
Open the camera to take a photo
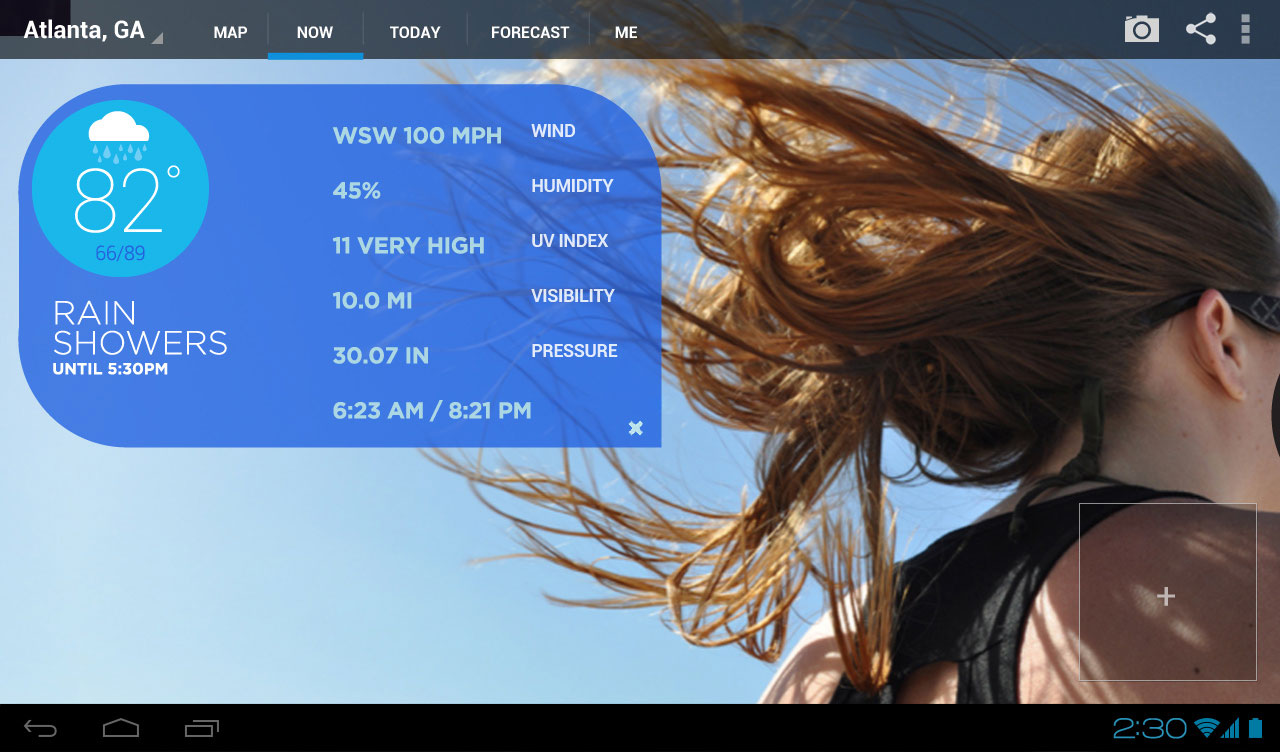(x=1141, y=29)
